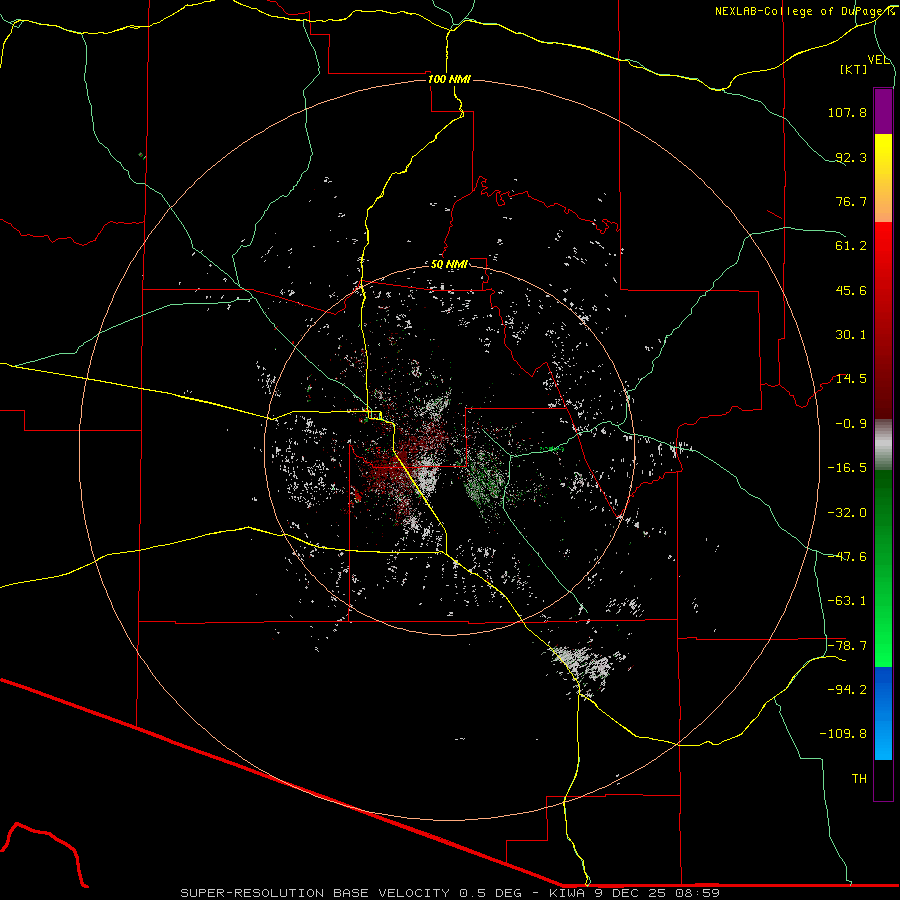Select the -47.6 velocity scale label

847,557
